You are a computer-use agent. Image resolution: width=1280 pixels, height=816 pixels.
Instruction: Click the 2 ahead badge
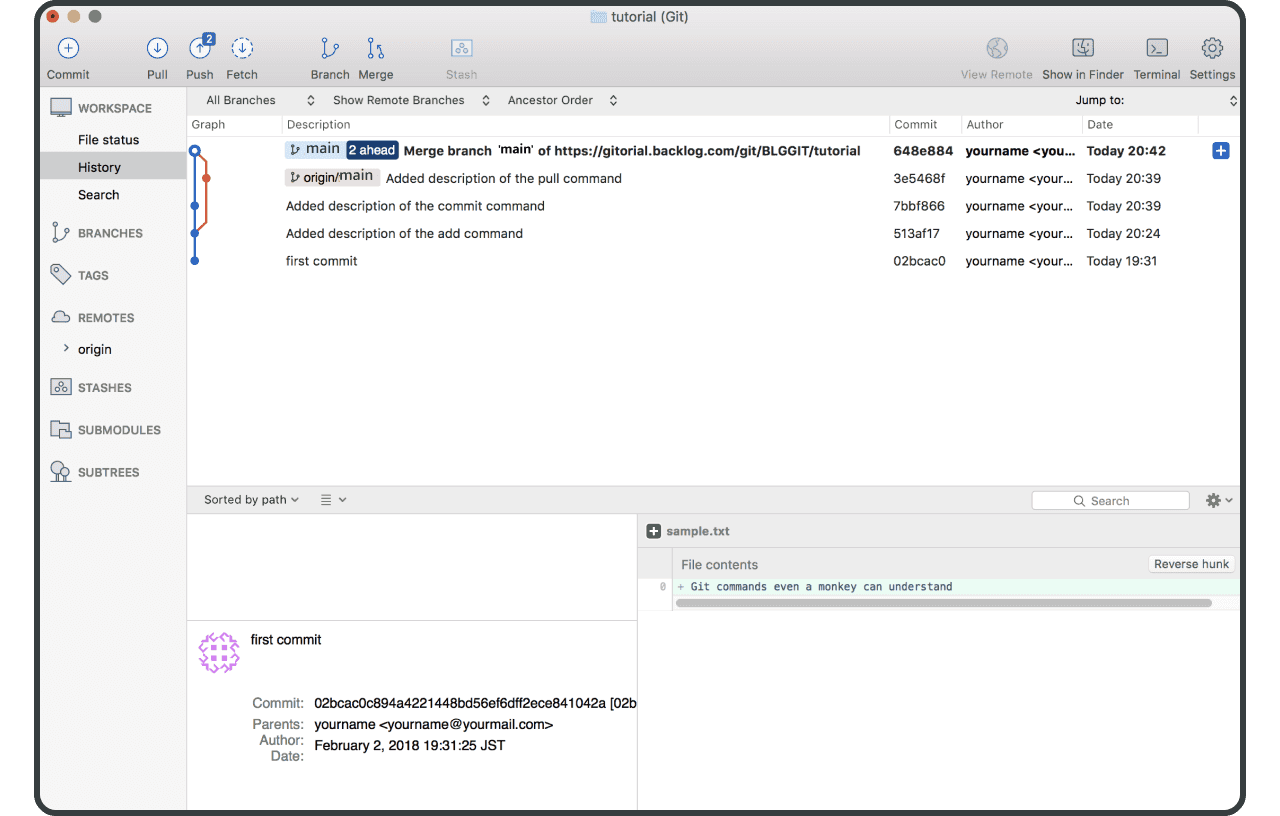tap(373, 151)
